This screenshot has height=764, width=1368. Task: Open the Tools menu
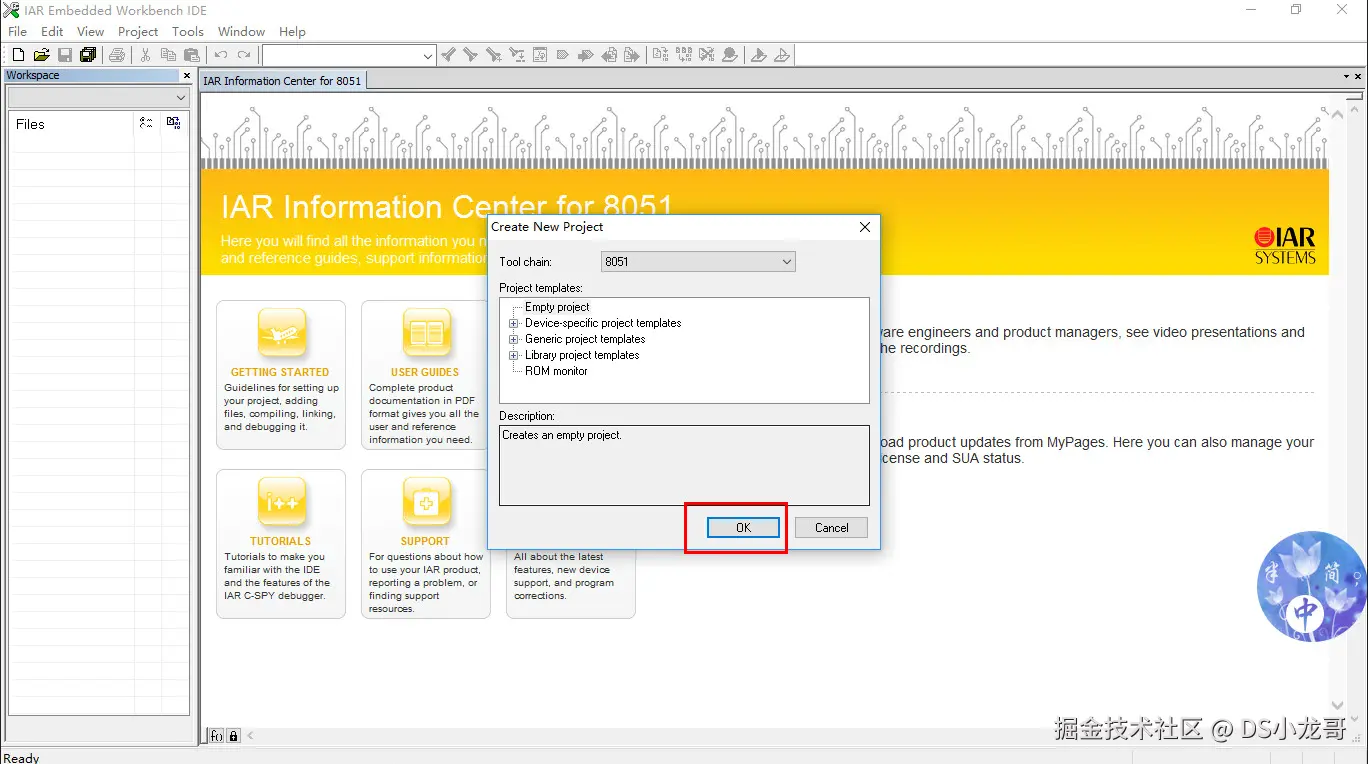tap(188, 32)
